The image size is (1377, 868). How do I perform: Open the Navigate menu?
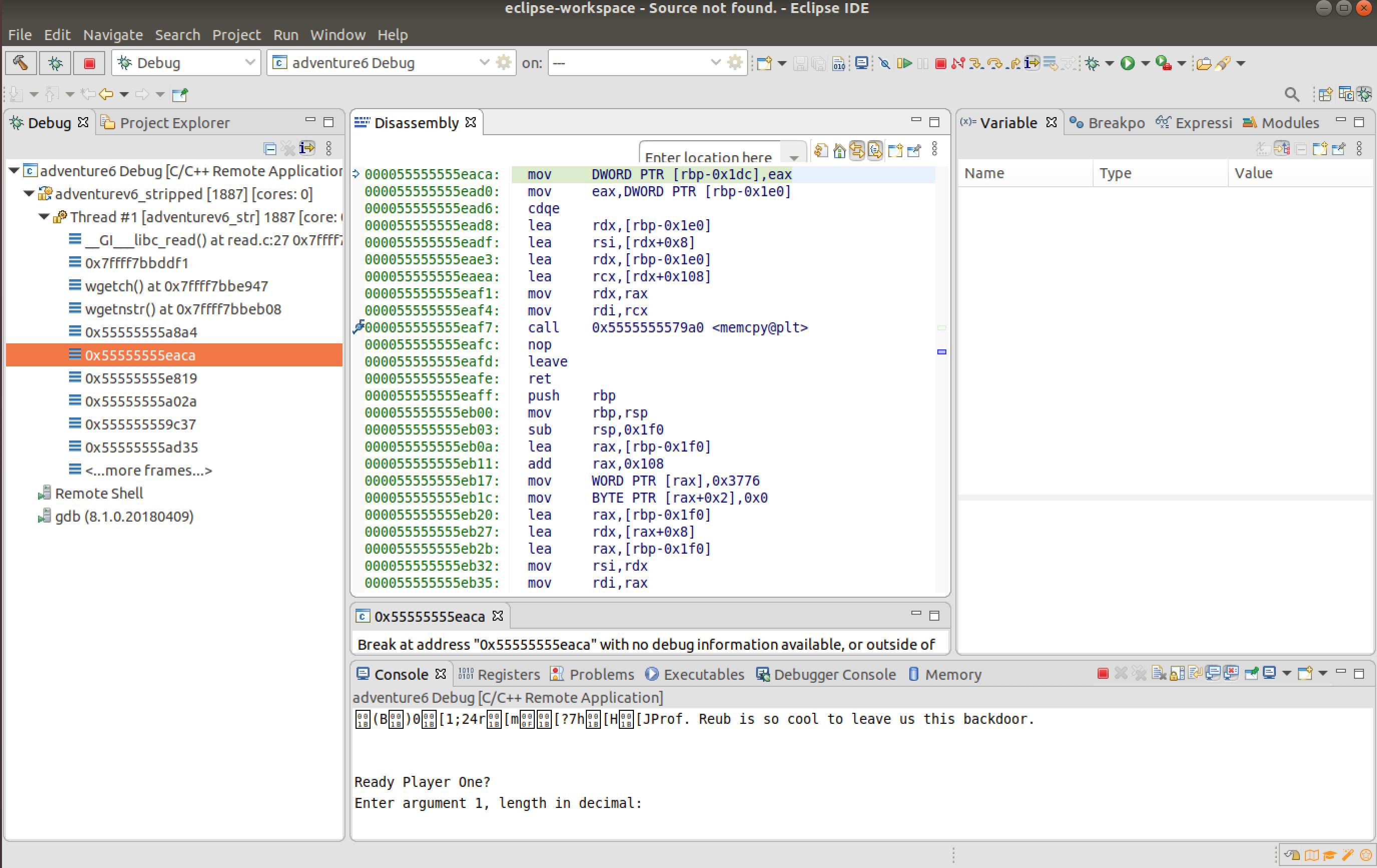pos(113,35)
